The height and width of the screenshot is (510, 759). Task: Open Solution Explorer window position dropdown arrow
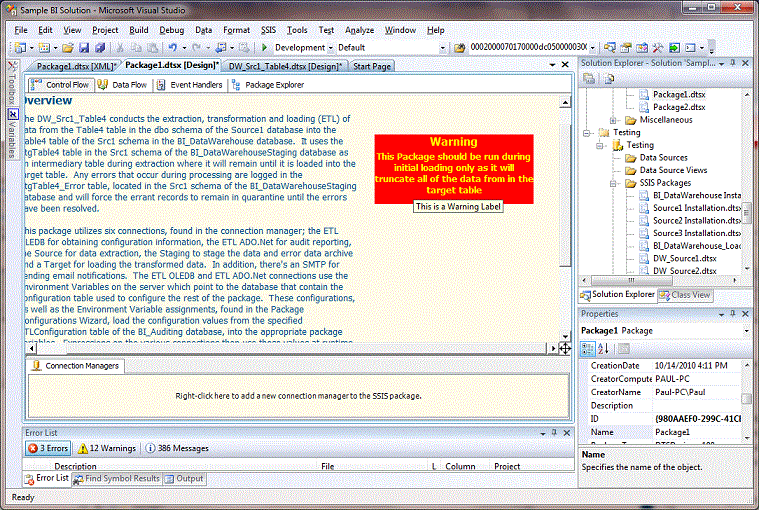click(721, 63)
